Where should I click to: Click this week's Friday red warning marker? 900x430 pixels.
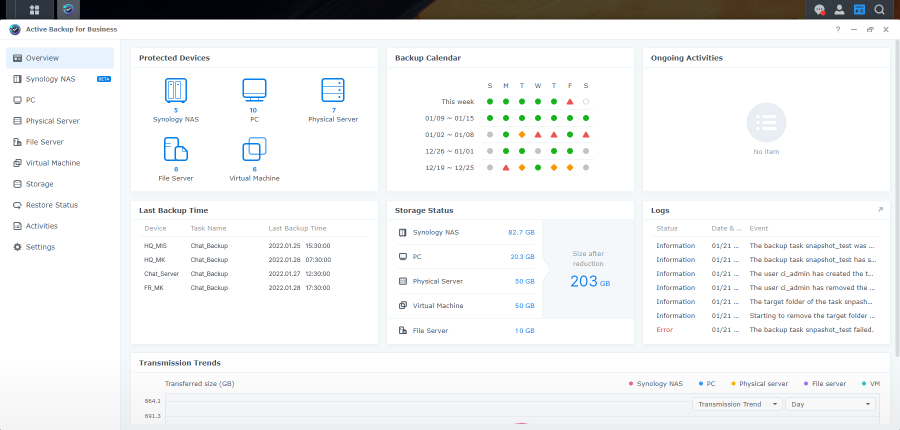570,102
